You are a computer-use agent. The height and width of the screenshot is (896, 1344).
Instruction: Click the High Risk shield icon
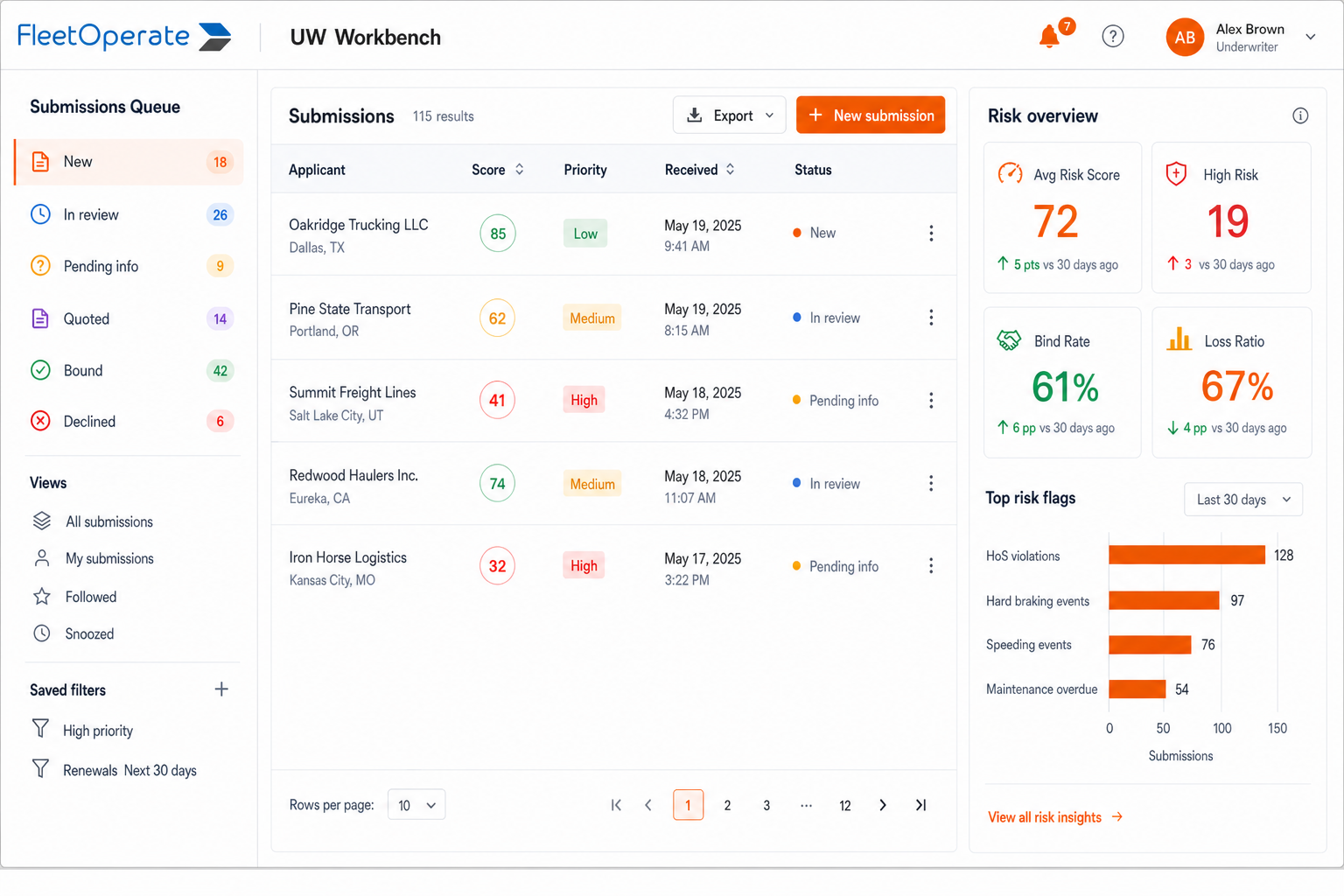[1177, 173]
